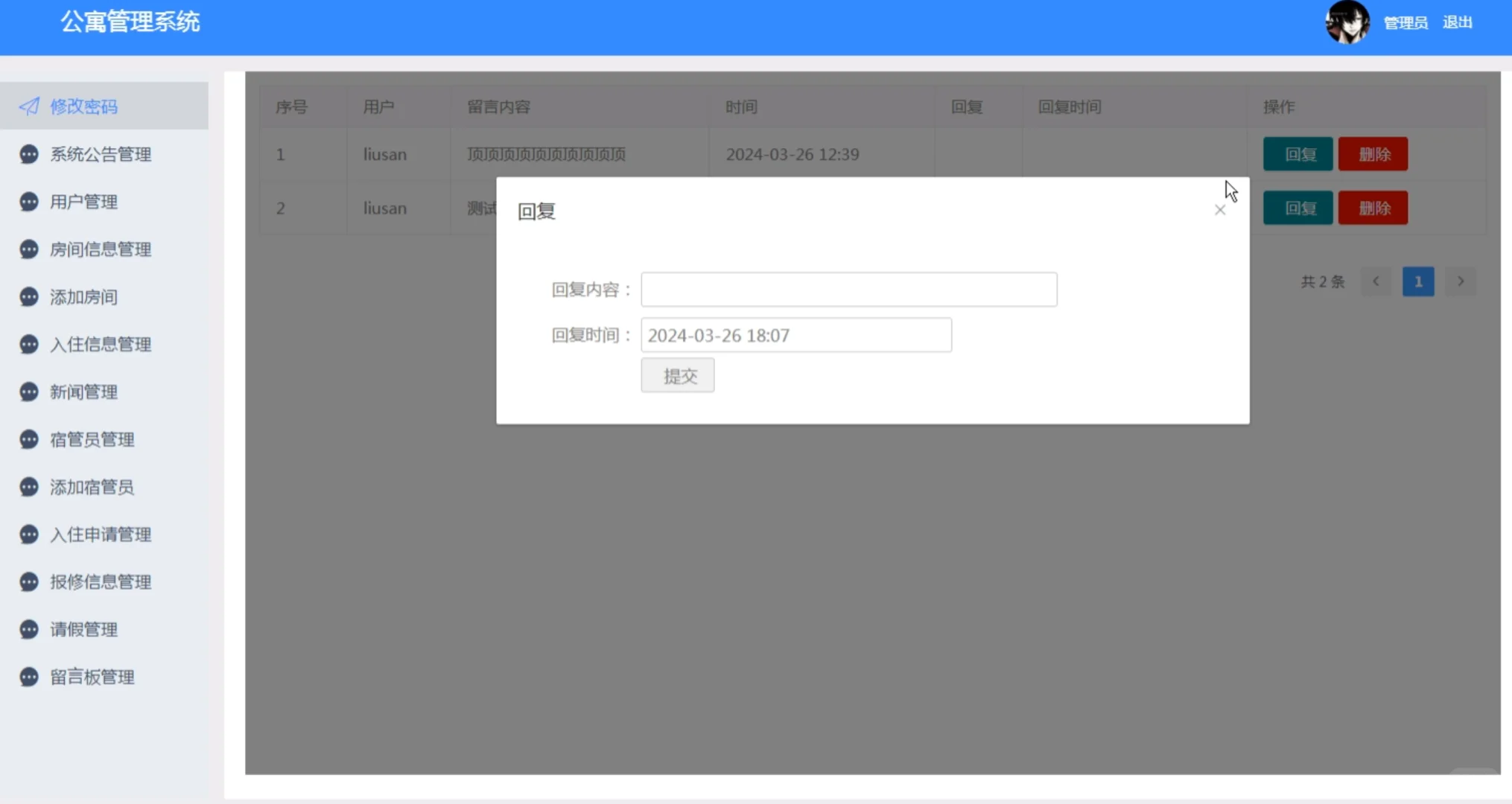The image size is (1512, 804).
Task: Go to next page with right arrow
Action: pos(1461,281)
